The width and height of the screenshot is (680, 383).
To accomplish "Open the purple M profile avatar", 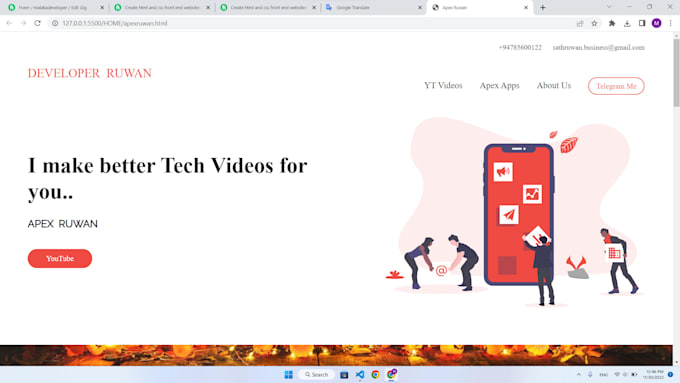I will (x=656, y=23).
